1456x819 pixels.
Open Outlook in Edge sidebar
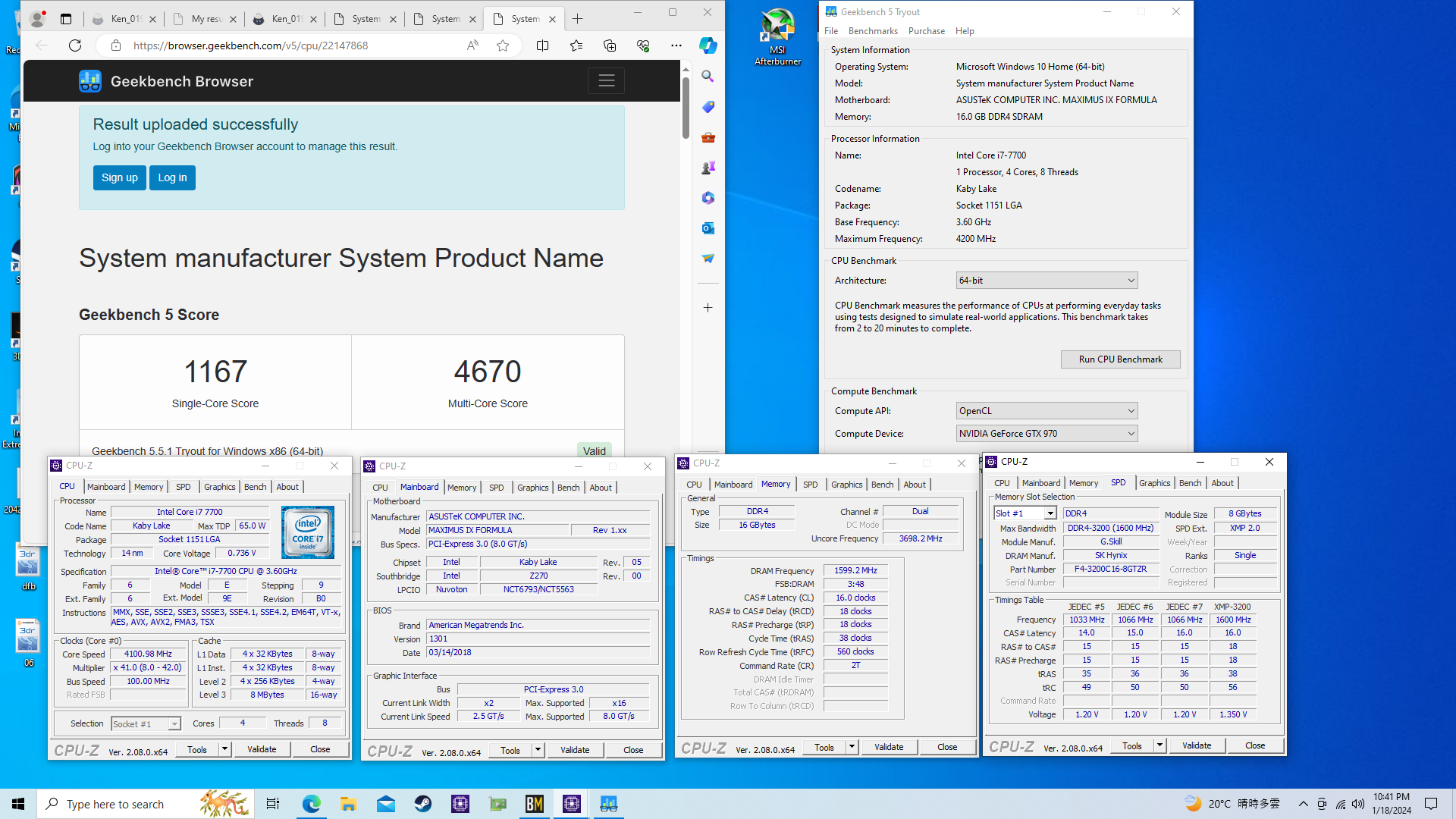pos(708,228)
